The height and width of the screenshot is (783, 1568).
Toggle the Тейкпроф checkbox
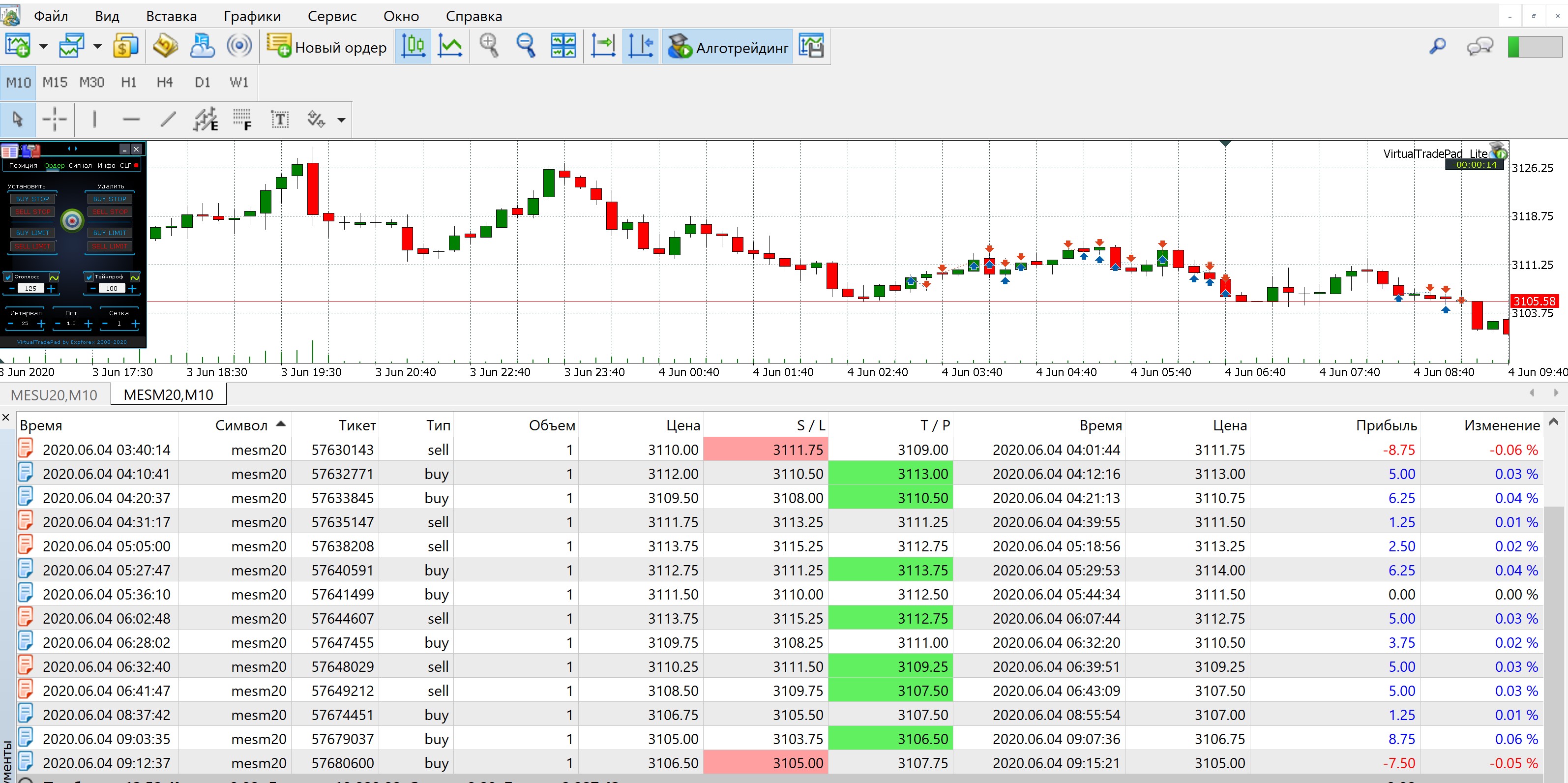[89, 277]
